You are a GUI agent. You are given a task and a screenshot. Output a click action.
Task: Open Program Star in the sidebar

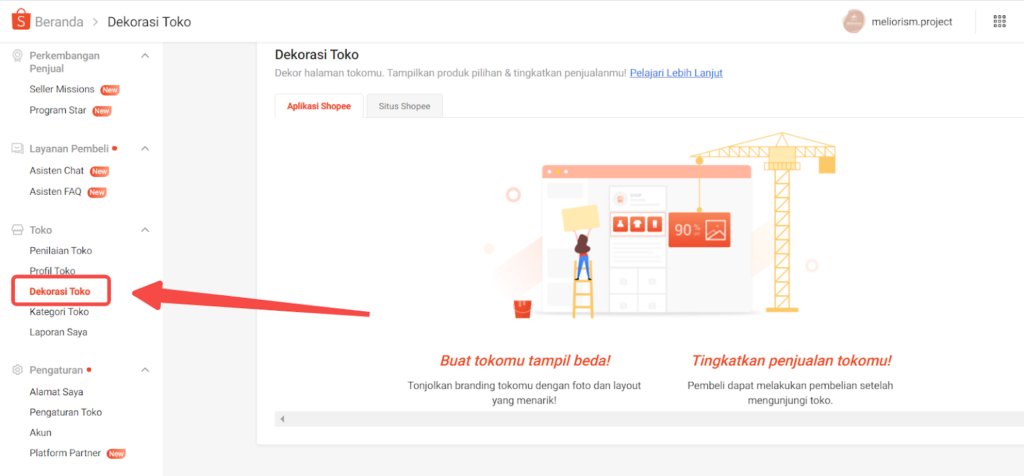point(58,110)
